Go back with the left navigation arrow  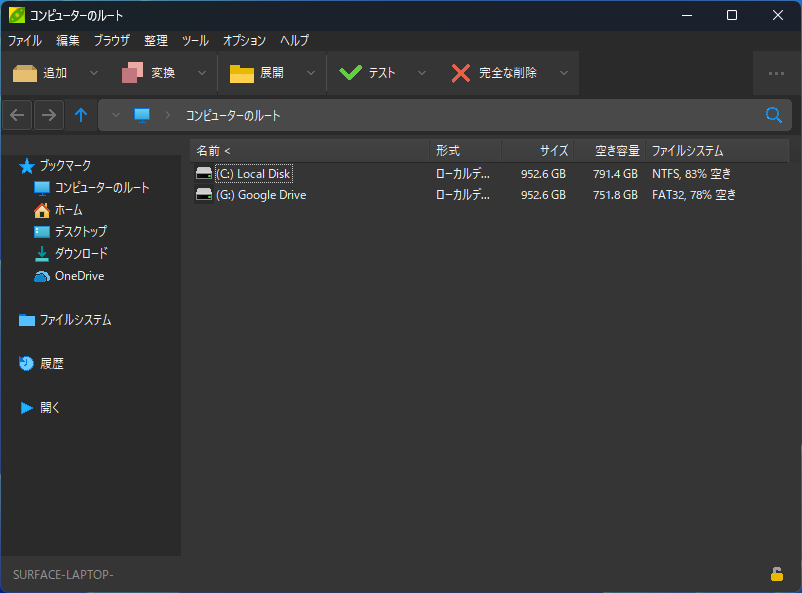[x=17, y=115]
